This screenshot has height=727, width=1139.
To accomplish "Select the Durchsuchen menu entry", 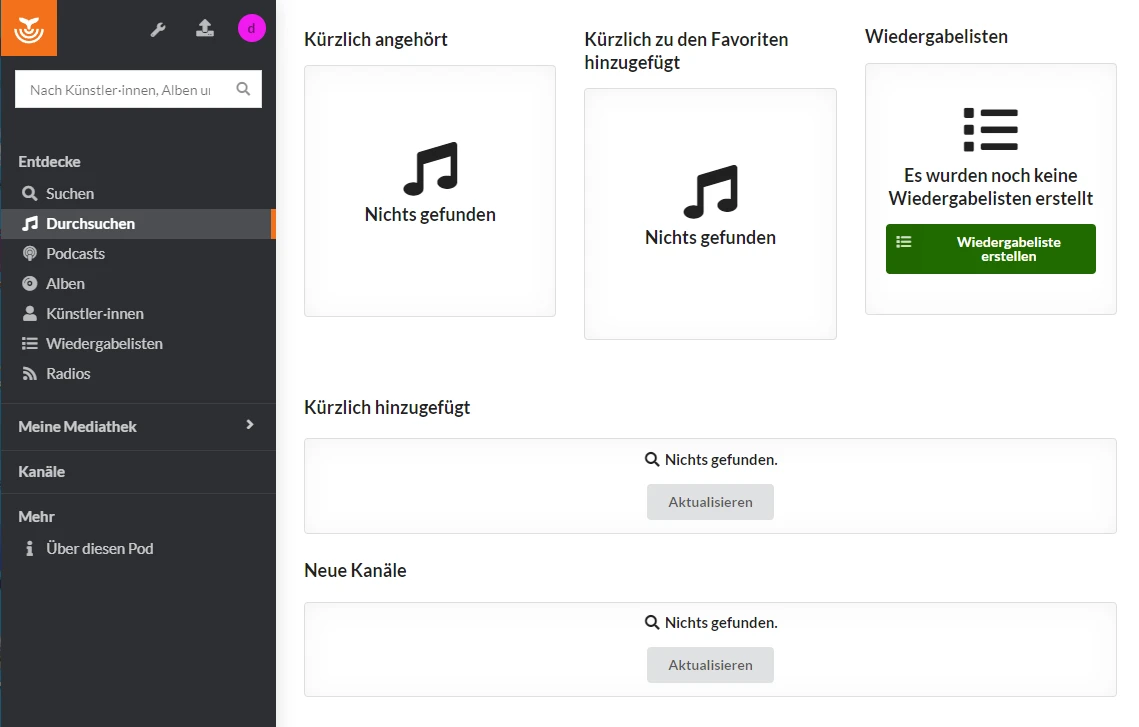I will 90,224.
